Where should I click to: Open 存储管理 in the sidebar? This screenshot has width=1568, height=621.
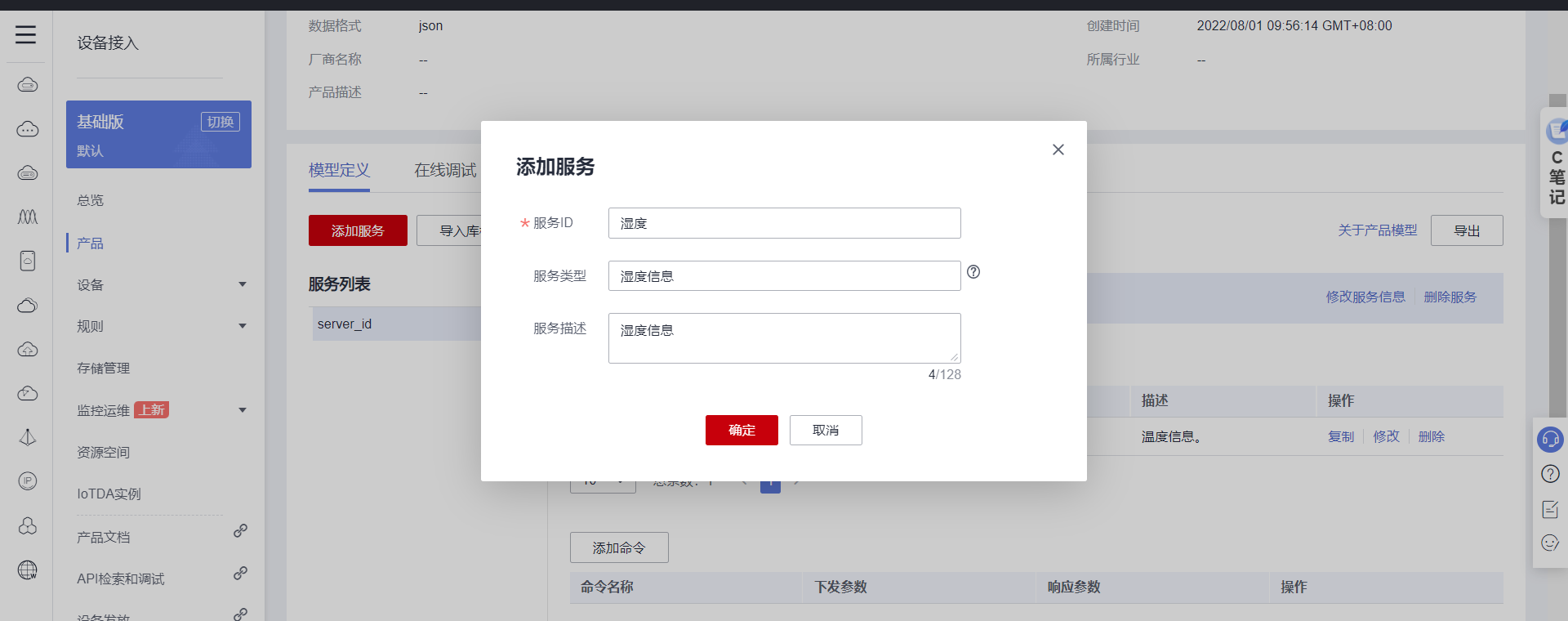tap(104, 369)
